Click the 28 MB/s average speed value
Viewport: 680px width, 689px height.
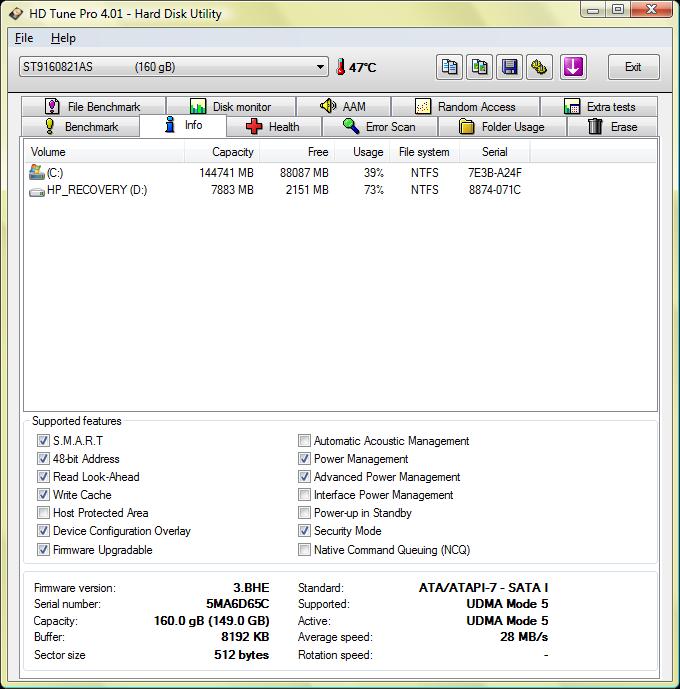point(524,637)
